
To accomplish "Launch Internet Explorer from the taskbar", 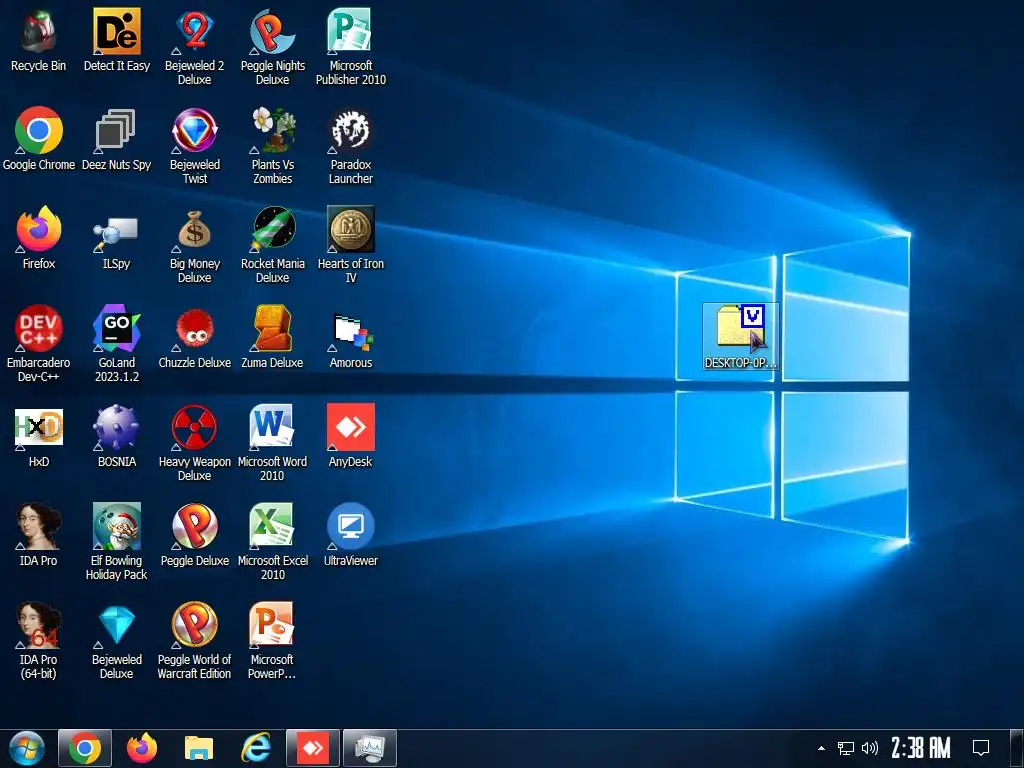I will (256, 748).
